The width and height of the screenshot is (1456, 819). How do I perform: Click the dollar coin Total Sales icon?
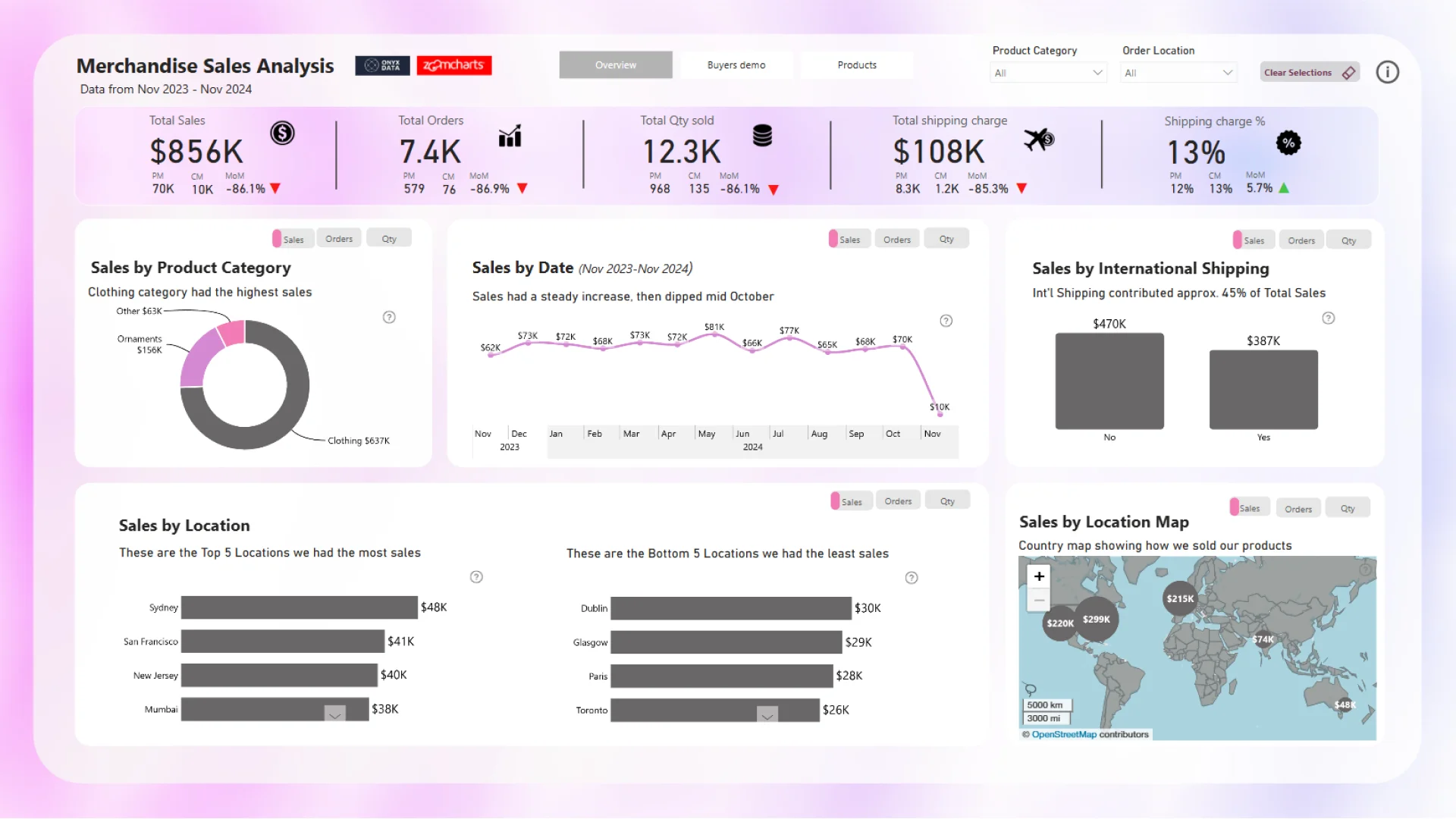[282, 133]
